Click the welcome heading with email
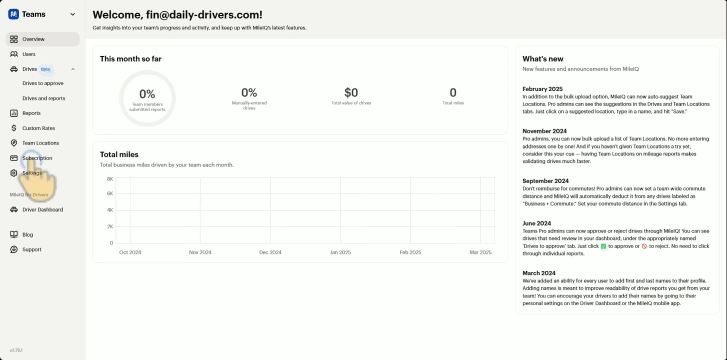 point(178,15)
